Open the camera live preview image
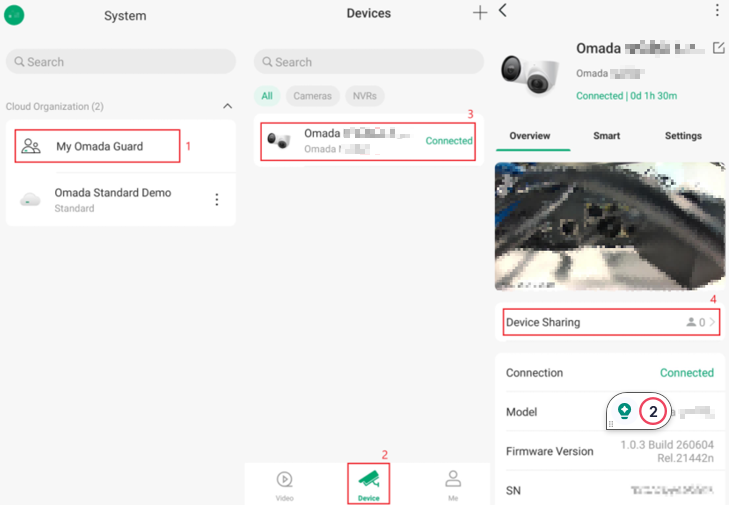This screenshot has height=506, width=729. coord(610,226)
